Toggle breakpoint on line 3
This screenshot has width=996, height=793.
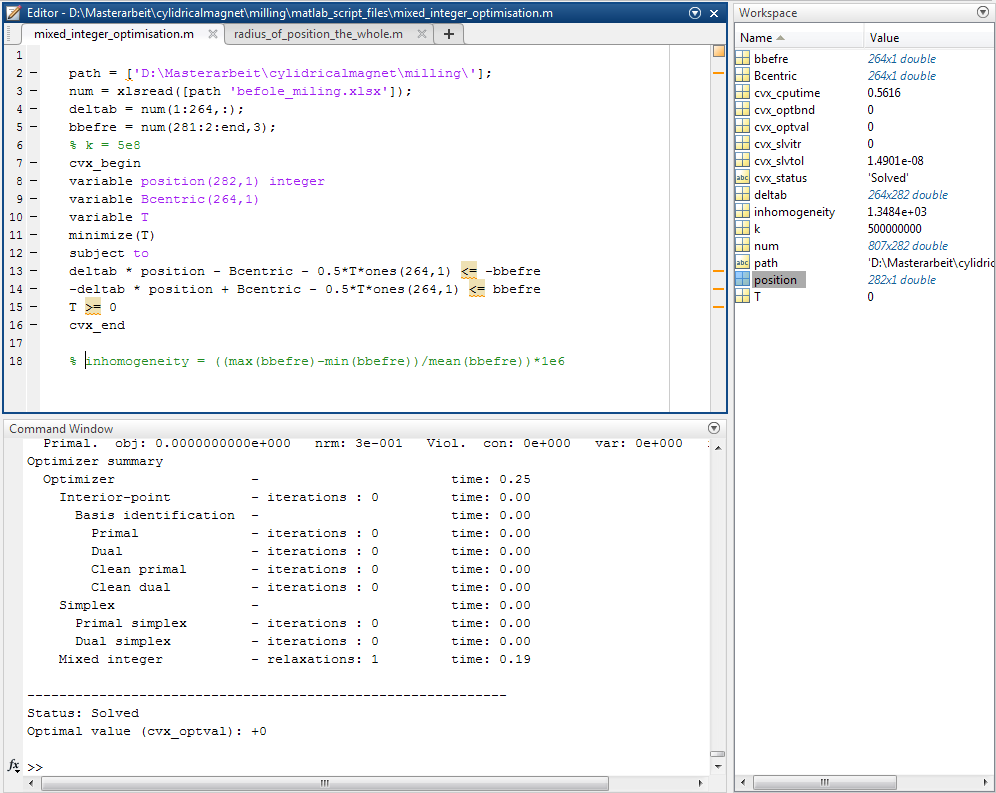[x=34, y=91]
